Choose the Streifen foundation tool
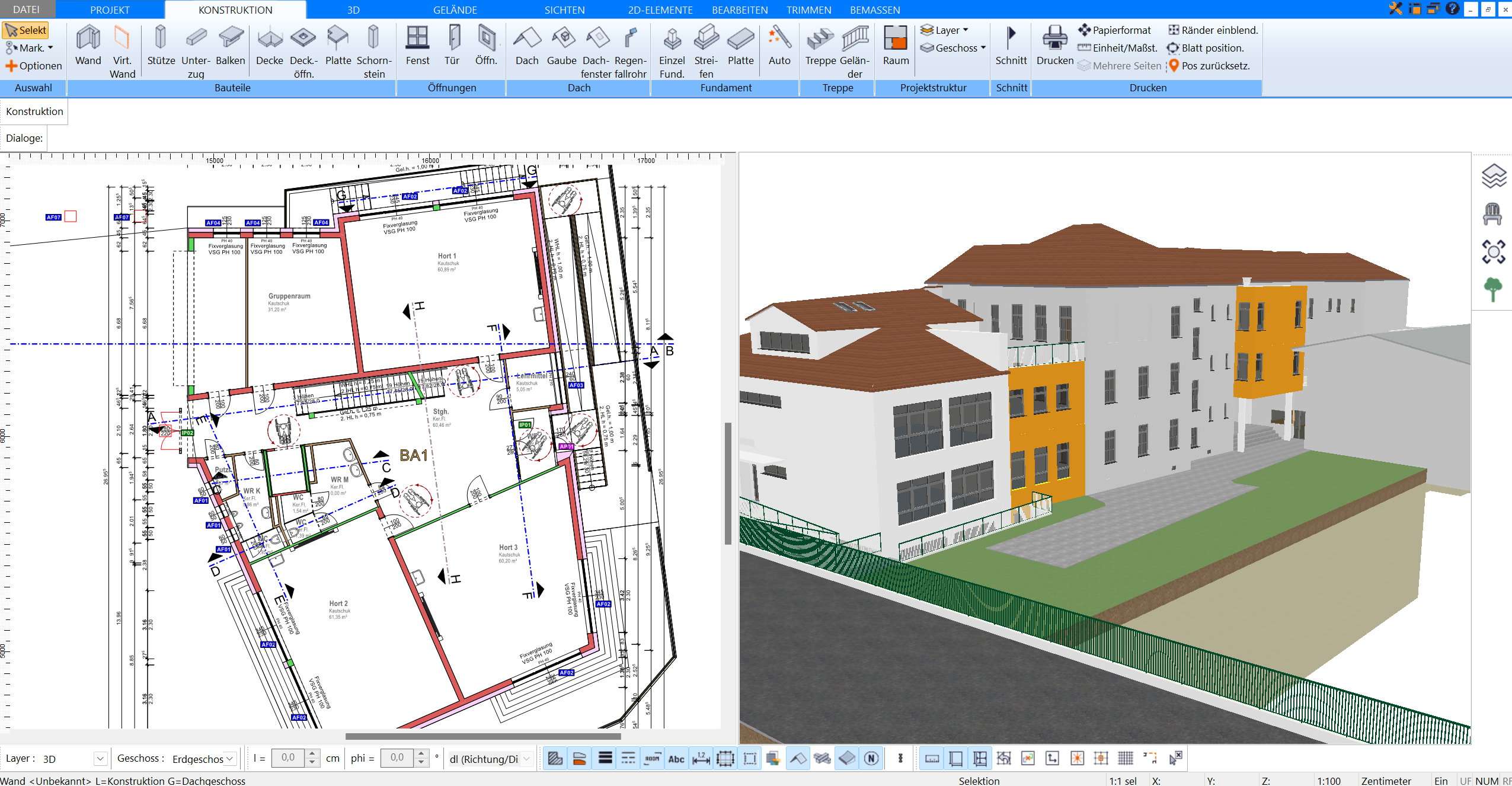This screenshot has height=786, width=1512. point(706,52)
